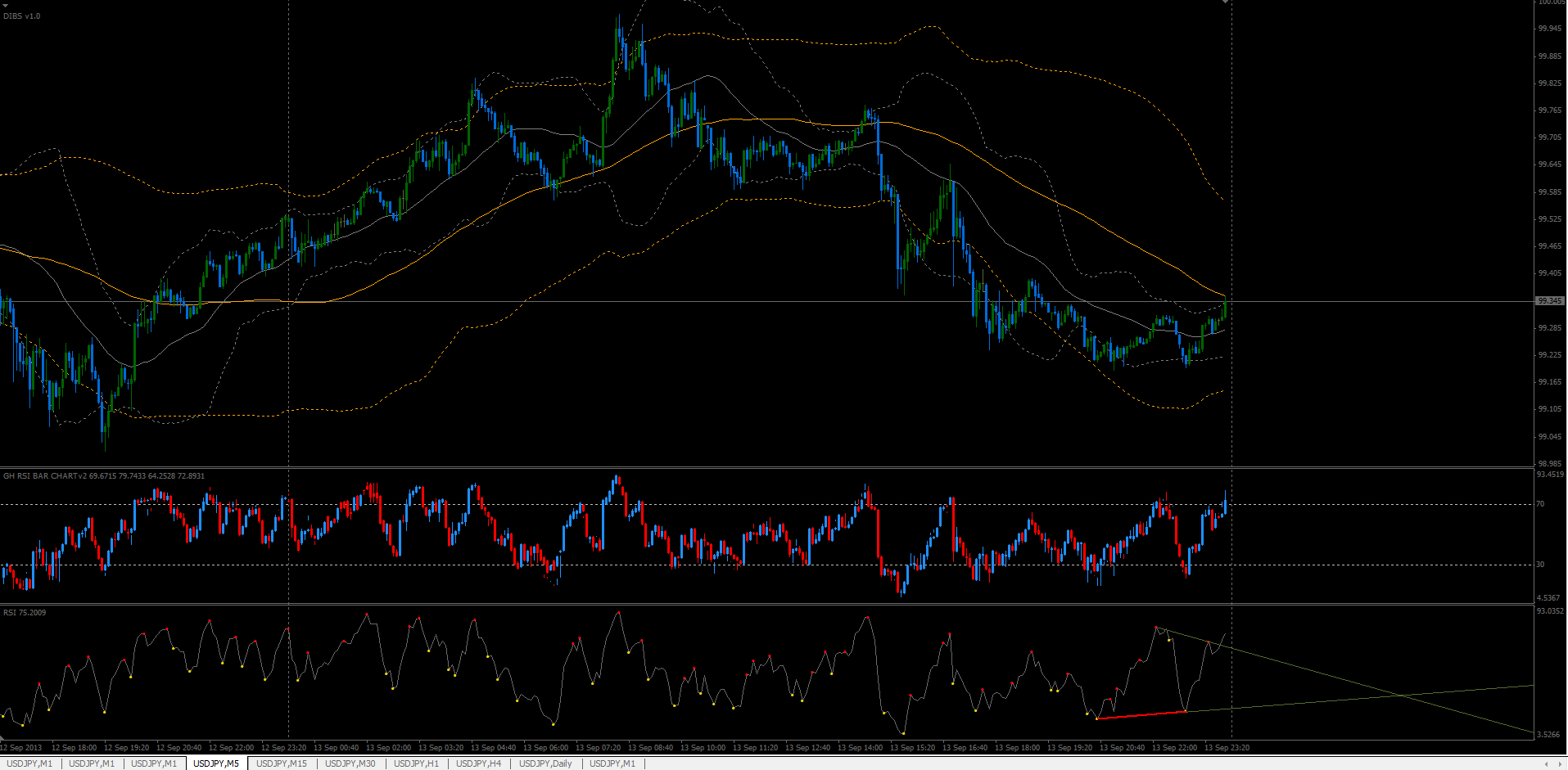
Task: Click the 99.045 price scale value
Action: (1549, 436)
